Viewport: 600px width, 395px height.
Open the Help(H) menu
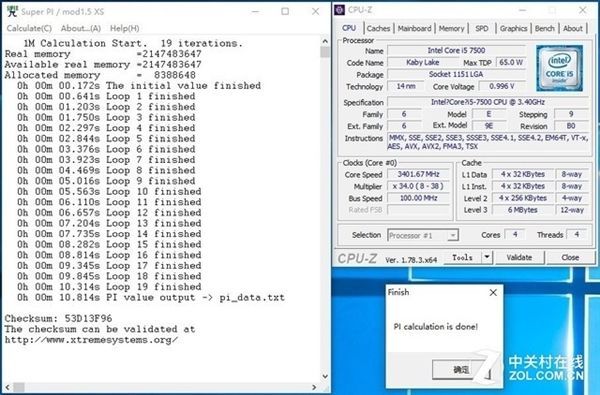click(x=125, y=28)
